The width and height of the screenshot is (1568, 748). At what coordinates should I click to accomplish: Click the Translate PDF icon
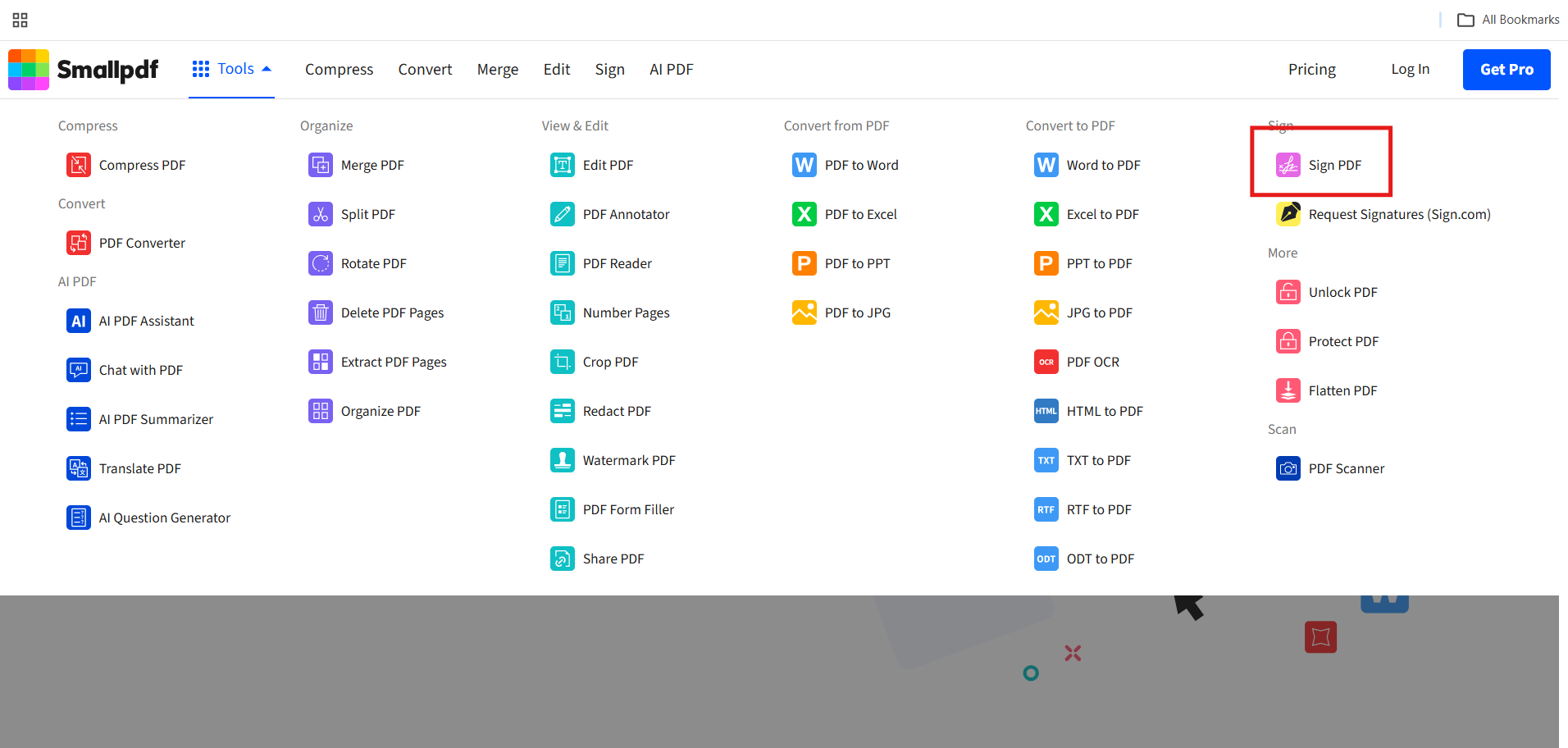tap(79, 468)
